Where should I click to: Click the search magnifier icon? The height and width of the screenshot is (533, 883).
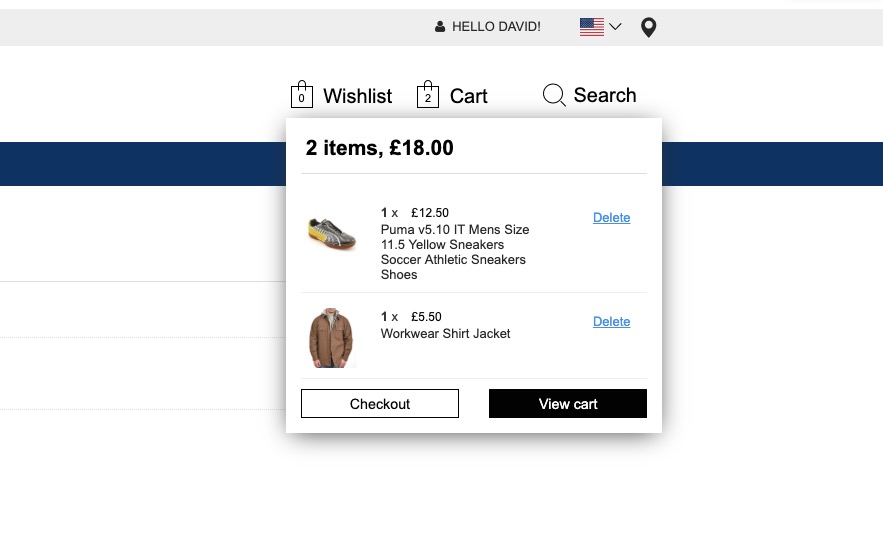[554, 95]
